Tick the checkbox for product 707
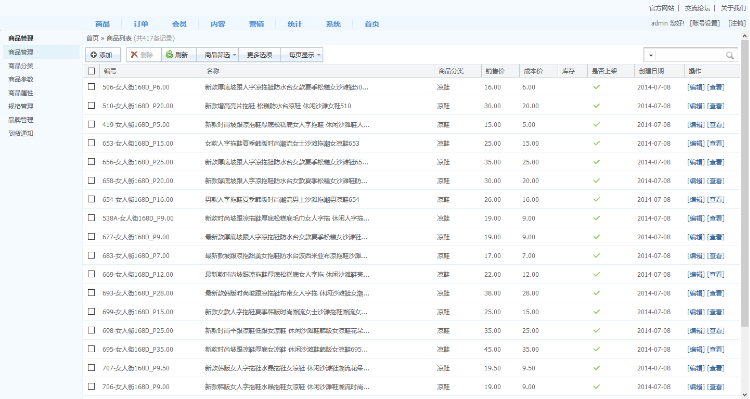 click(91, 367)
